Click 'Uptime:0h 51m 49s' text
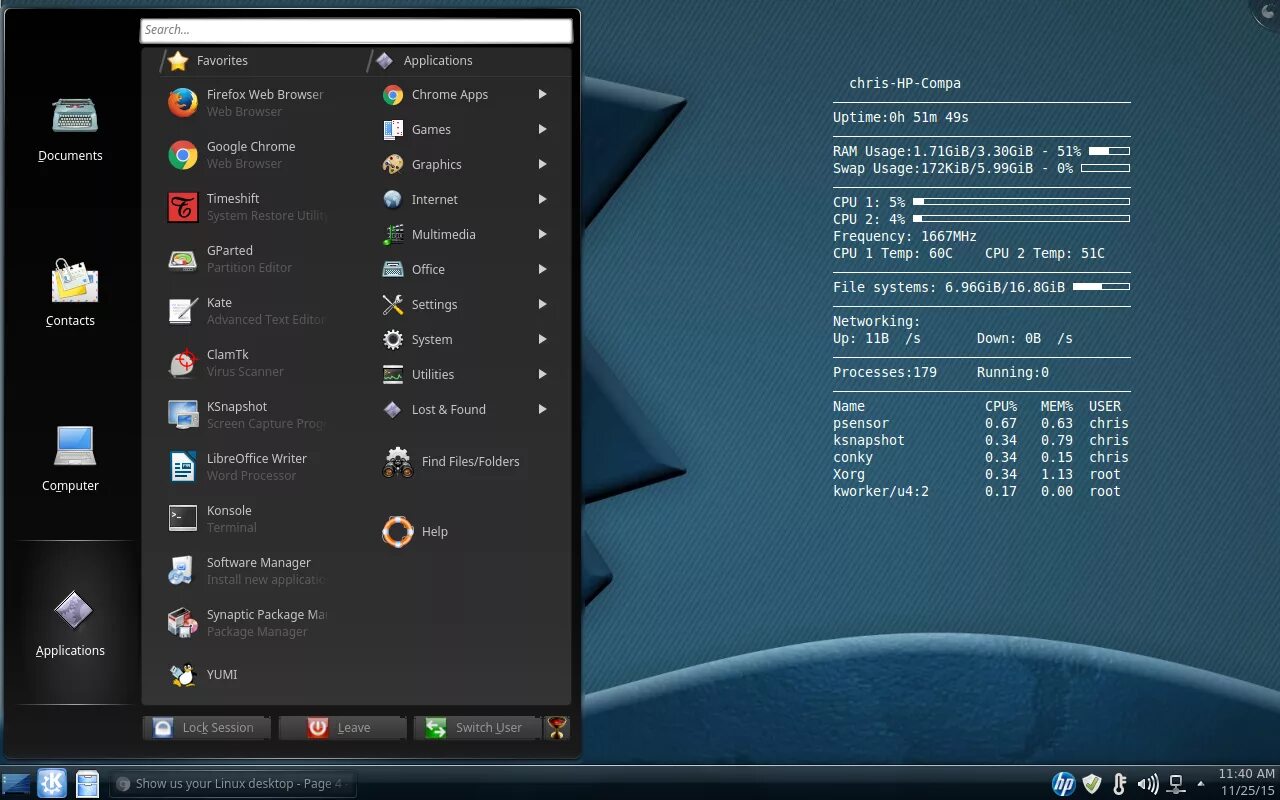Screen dimensions: 1280x800 tap(901, 117)
